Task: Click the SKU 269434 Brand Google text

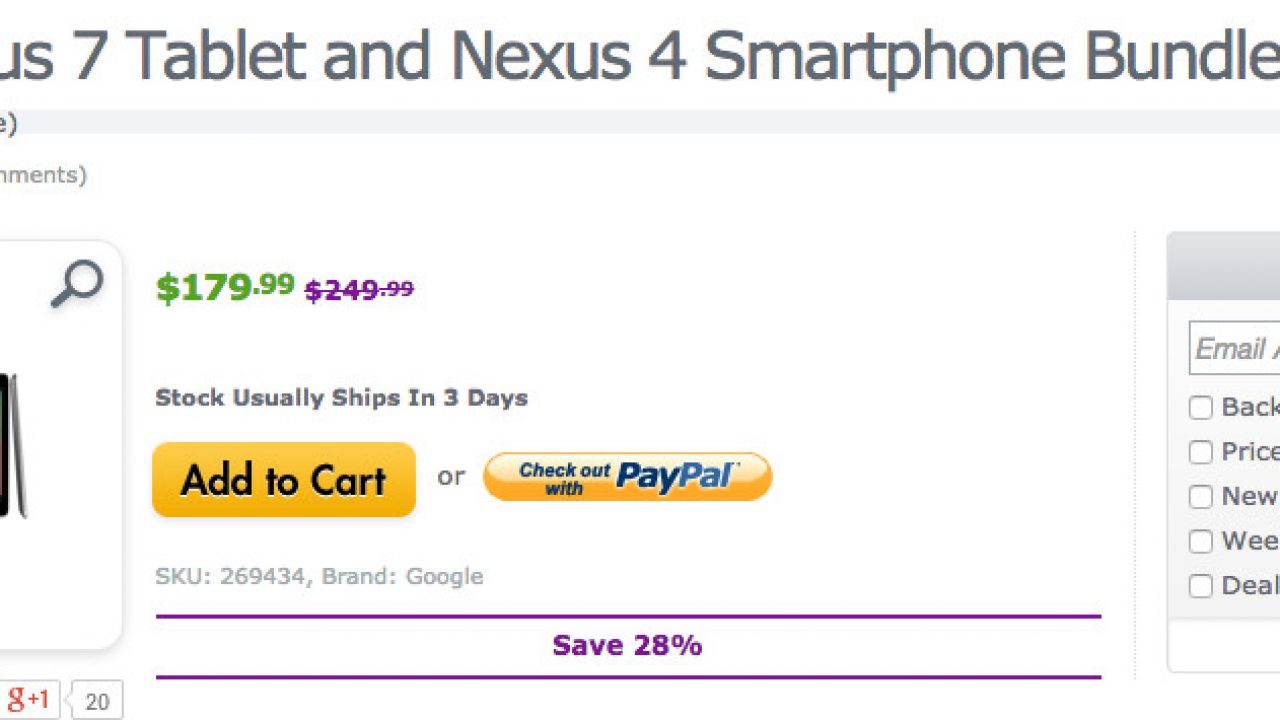Action: click(x=319, y=576)
